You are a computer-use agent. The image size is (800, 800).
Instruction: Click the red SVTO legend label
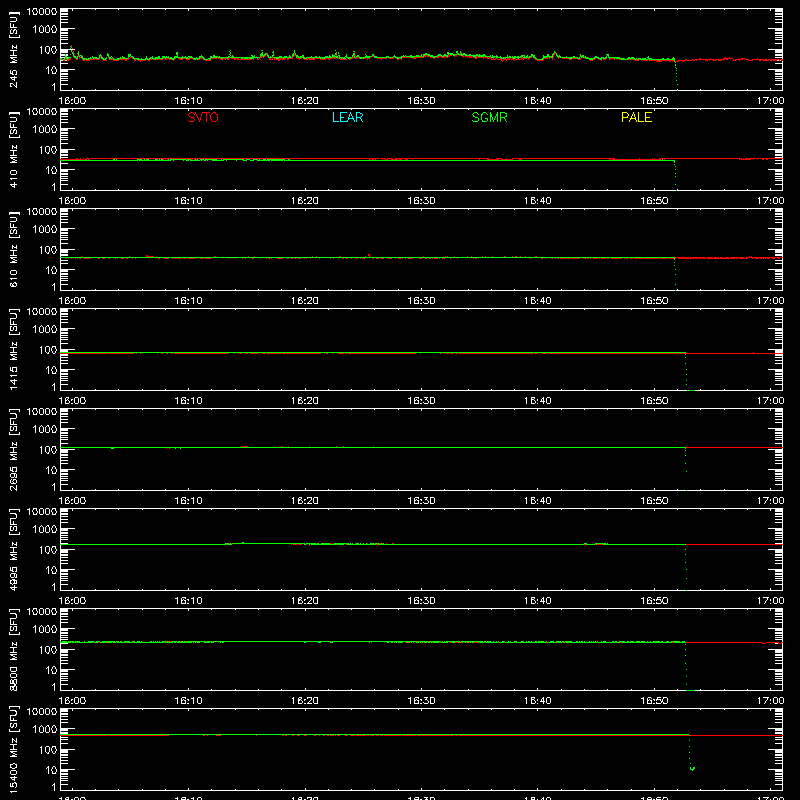click(x=203, y=117)
